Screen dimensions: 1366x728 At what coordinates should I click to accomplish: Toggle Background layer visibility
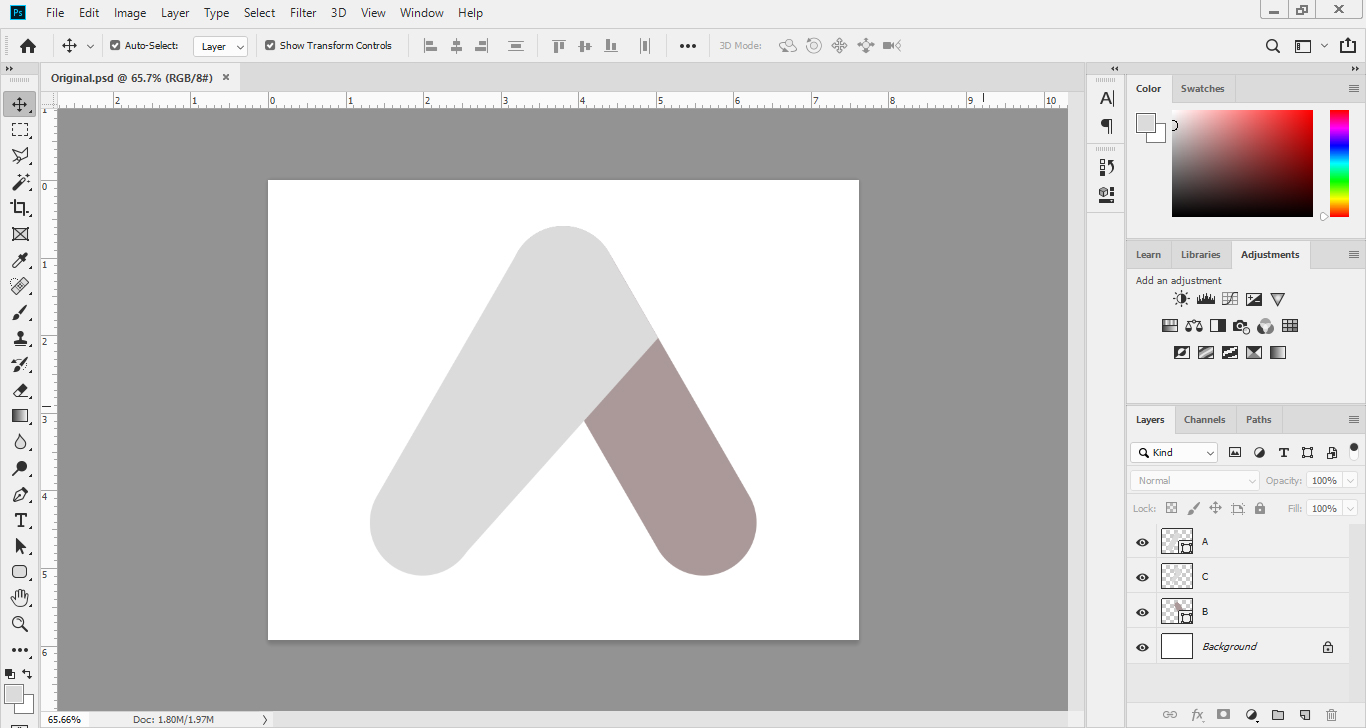click(1142, 647)
